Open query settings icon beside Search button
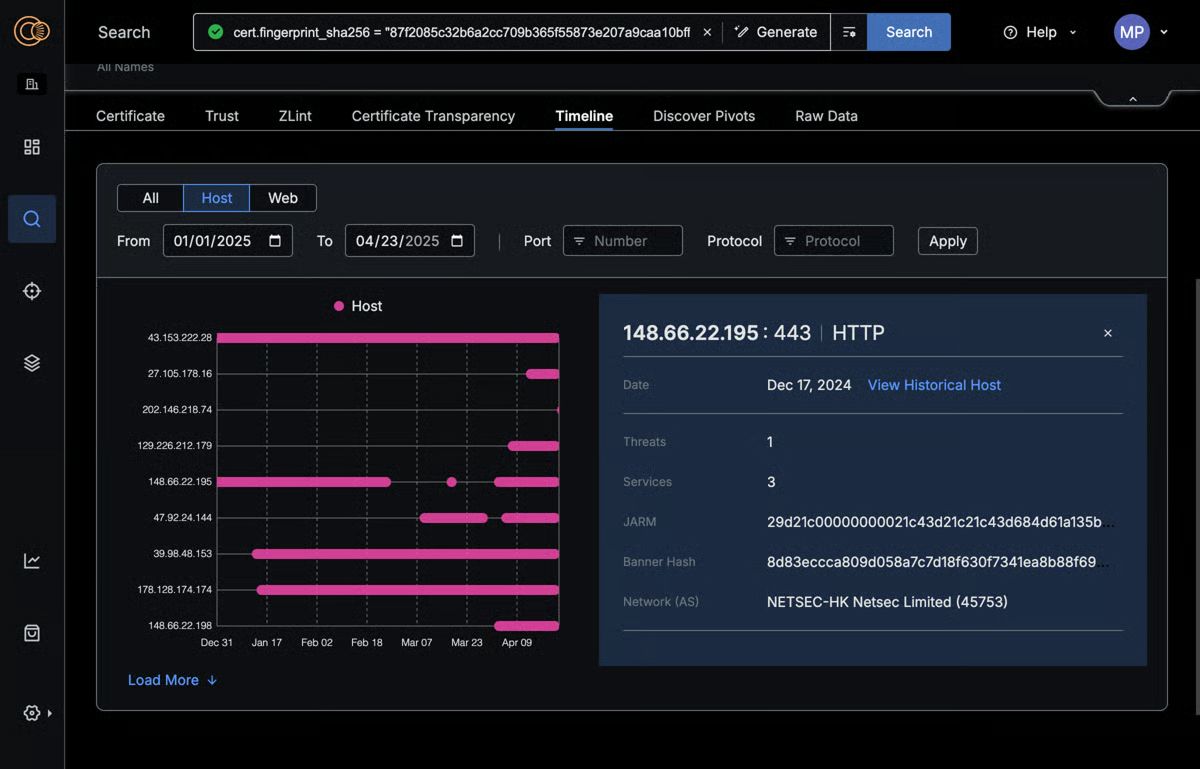The width and height of the screenshot is (1200, 769). [x=849, y=32]
